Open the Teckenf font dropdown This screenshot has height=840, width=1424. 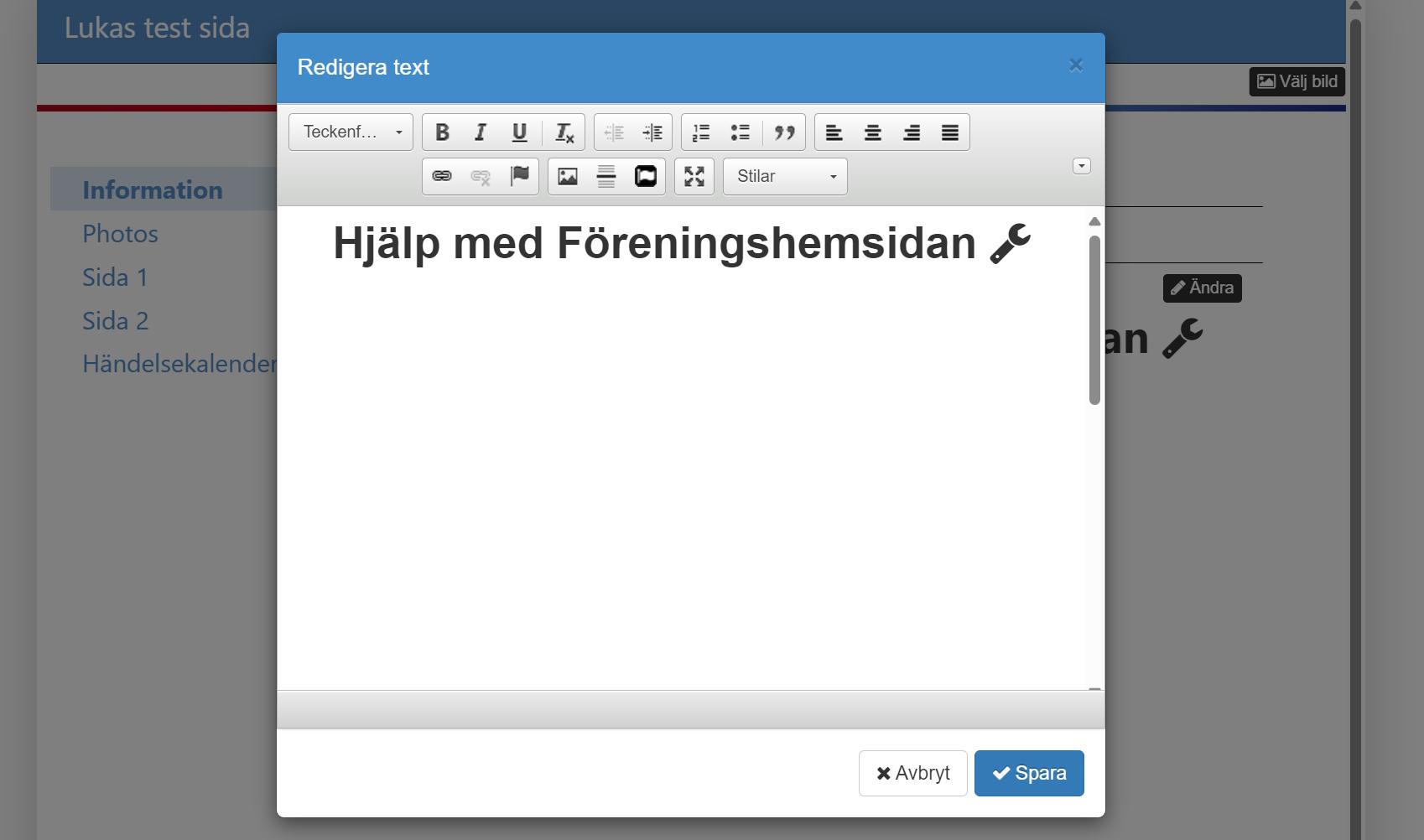350,132
